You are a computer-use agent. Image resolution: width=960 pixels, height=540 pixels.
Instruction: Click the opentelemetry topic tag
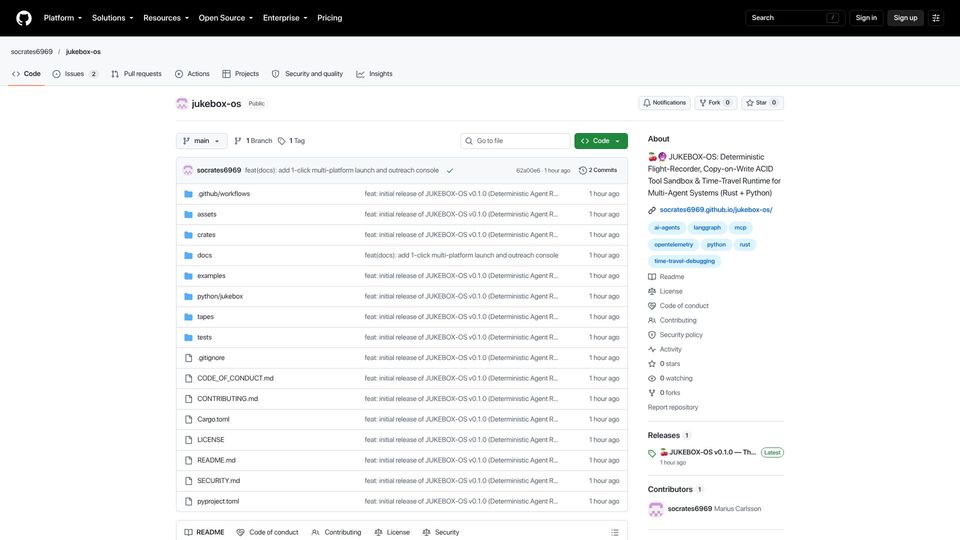[673, 245]
